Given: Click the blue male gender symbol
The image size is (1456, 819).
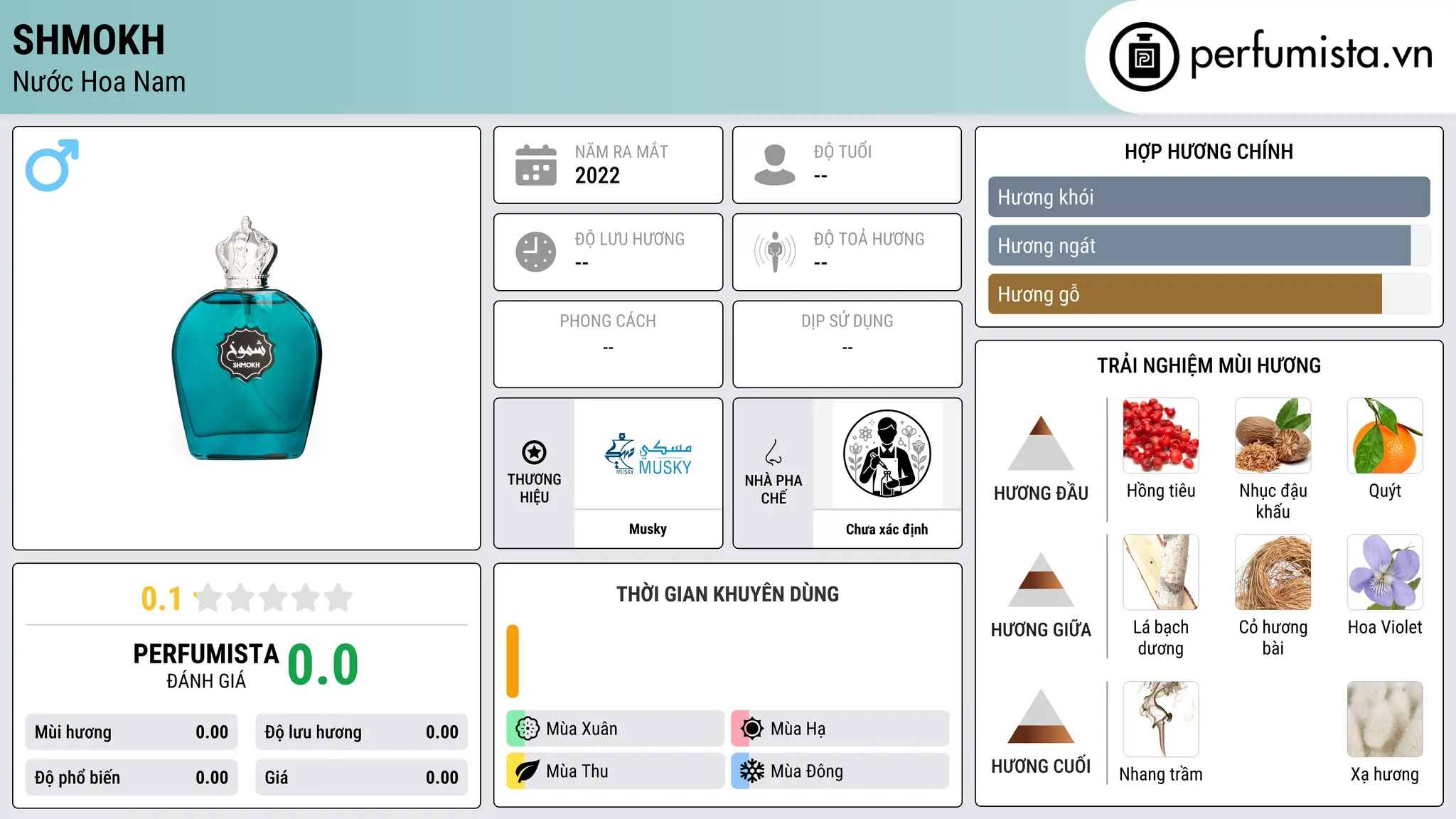Looking at the screenshot, I should [x=52, y=165].
